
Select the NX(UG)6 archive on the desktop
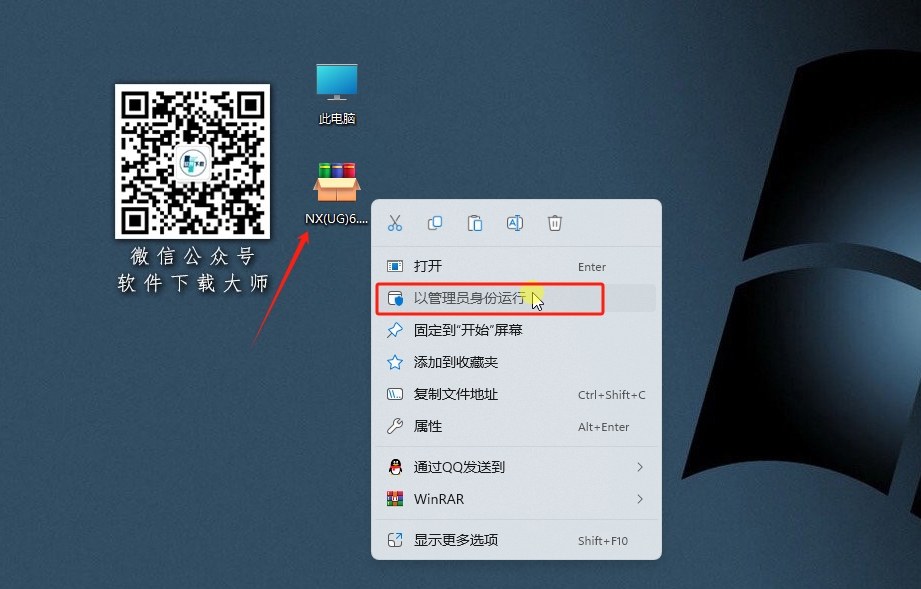pyautogui.click(x=336, y=180)
